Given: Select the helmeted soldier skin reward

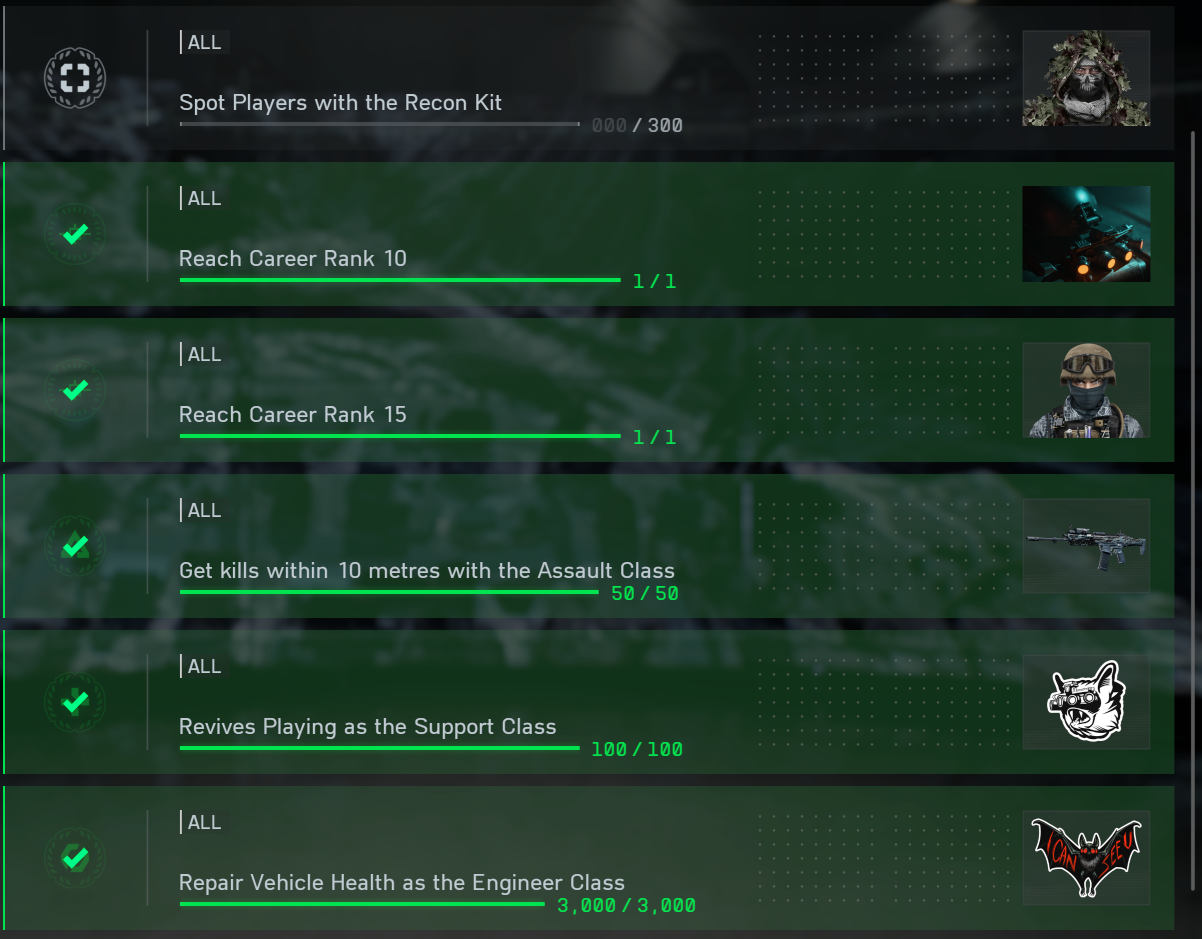Looking at the screenshot, I should (x=1086, y=390).
